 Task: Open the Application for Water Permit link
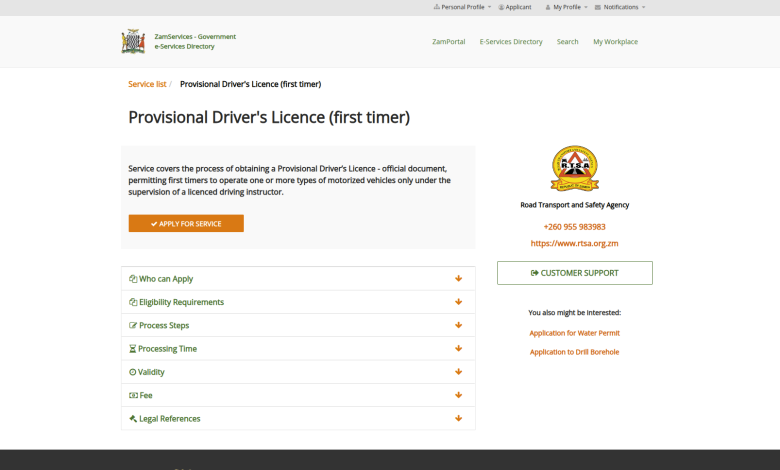[x=574, y=333]
